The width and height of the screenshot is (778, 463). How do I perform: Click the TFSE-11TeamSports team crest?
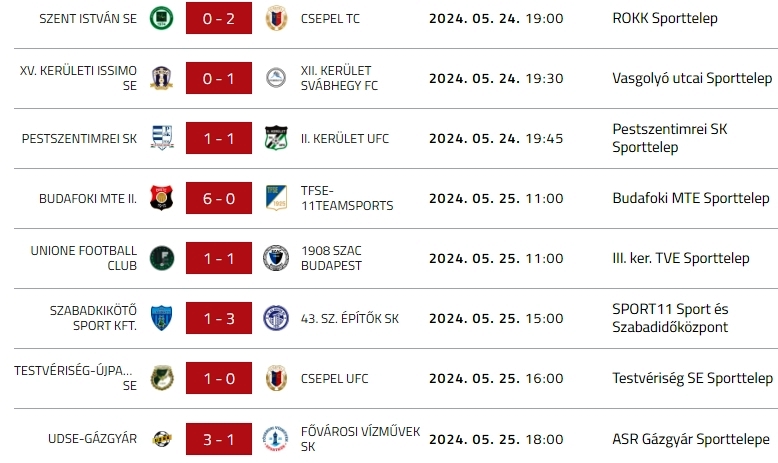pyautogui.click(x=275, y=198)
